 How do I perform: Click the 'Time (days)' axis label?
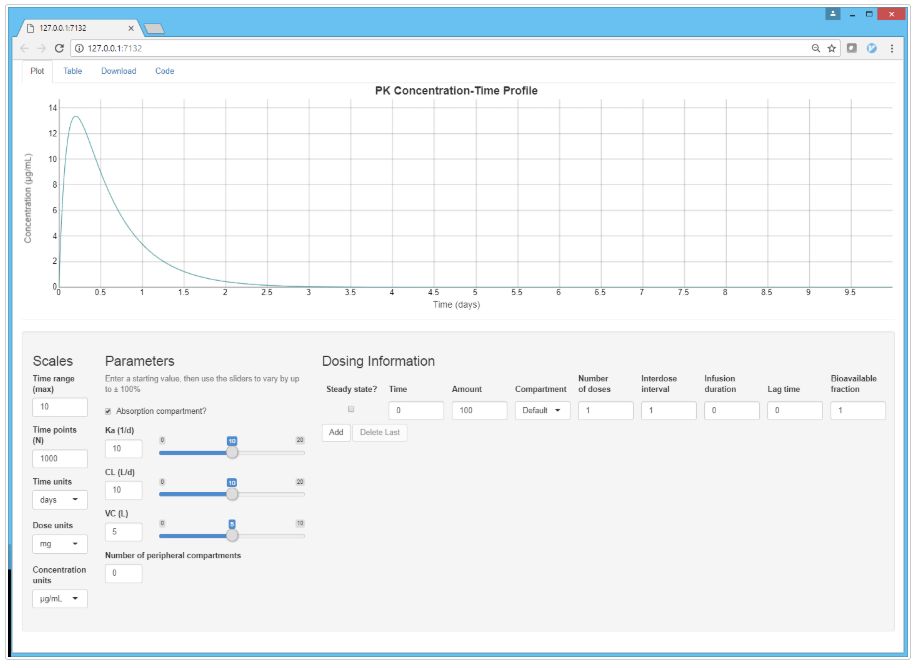click(x=457, y=305)
